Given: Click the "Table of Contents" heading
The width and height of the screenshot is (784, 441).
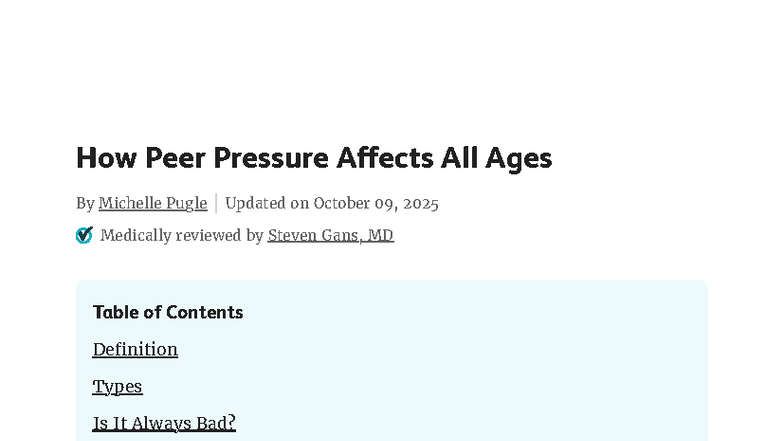Looking at the screenshot, I should 168,312.
